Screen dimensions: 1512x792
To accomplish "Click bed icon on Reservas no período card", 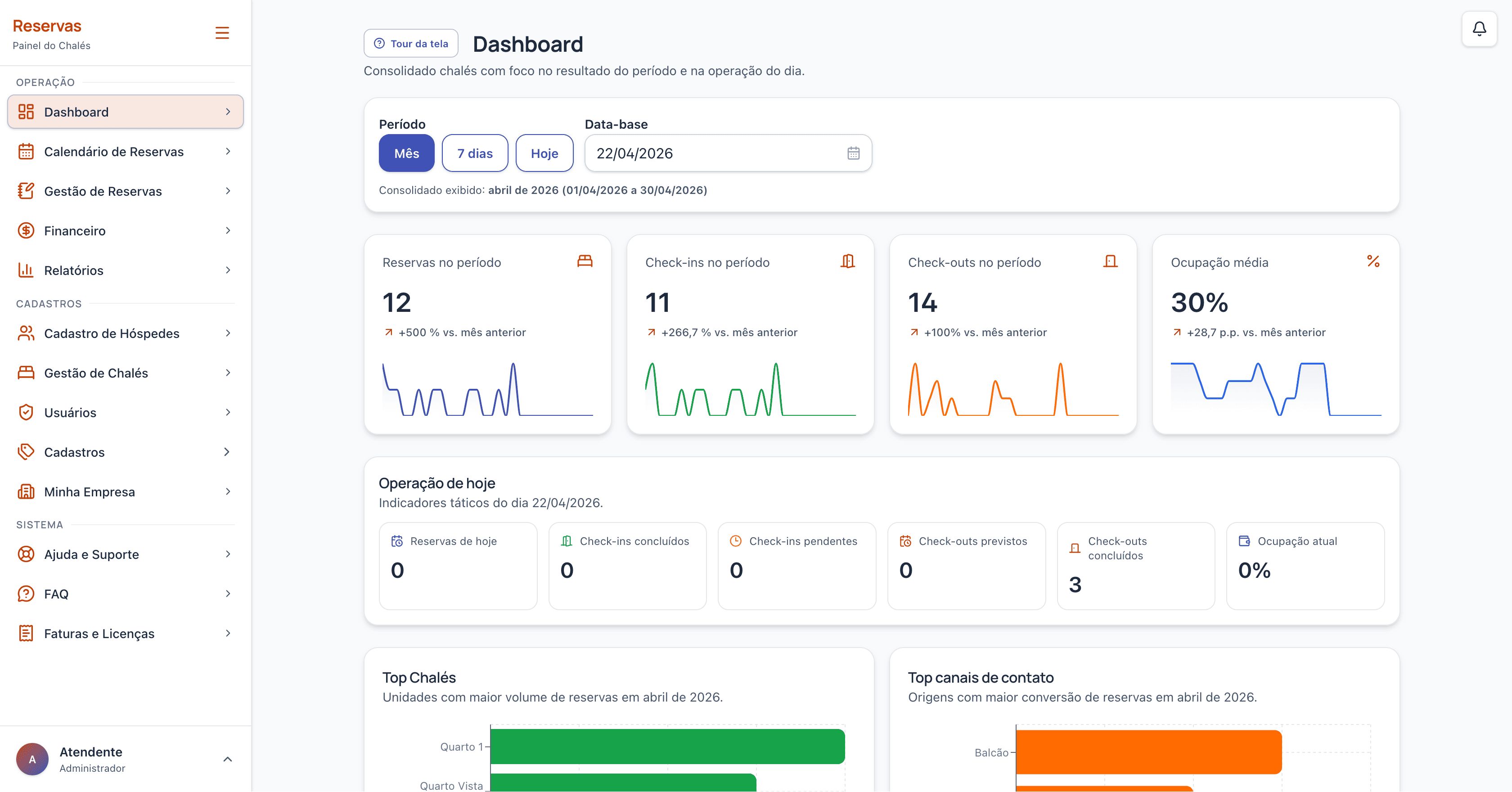I will [585, 261].
